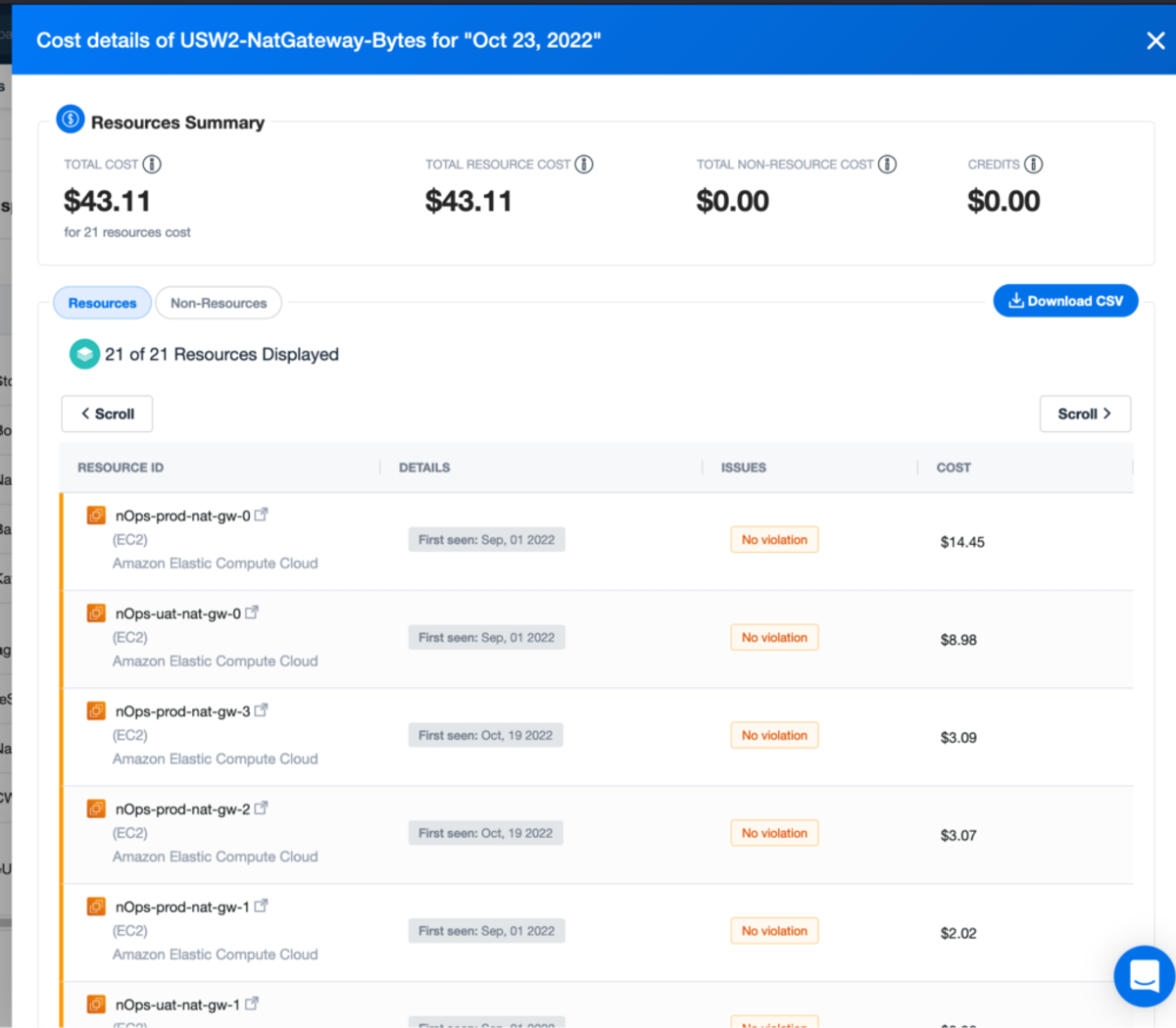Download the CSV file
The width and height of the screenshot is (1176, 1028).
pyautogui.click(x=1065, y=301)
